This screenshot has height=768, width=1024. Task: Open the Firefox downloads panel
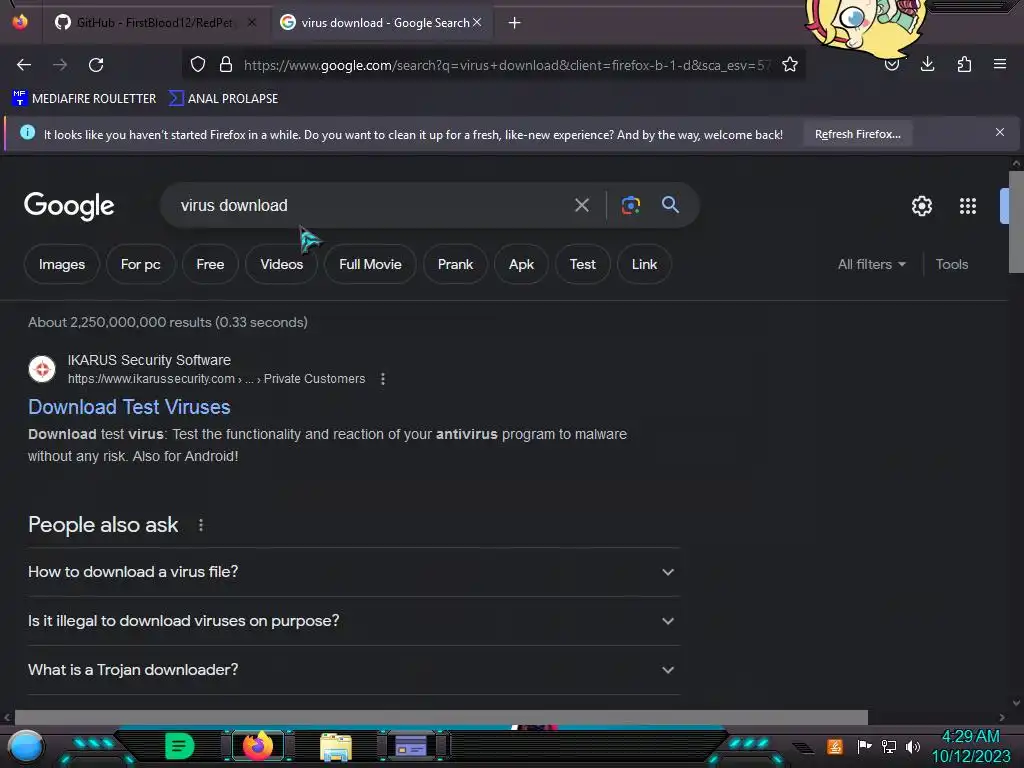point(927,64)
